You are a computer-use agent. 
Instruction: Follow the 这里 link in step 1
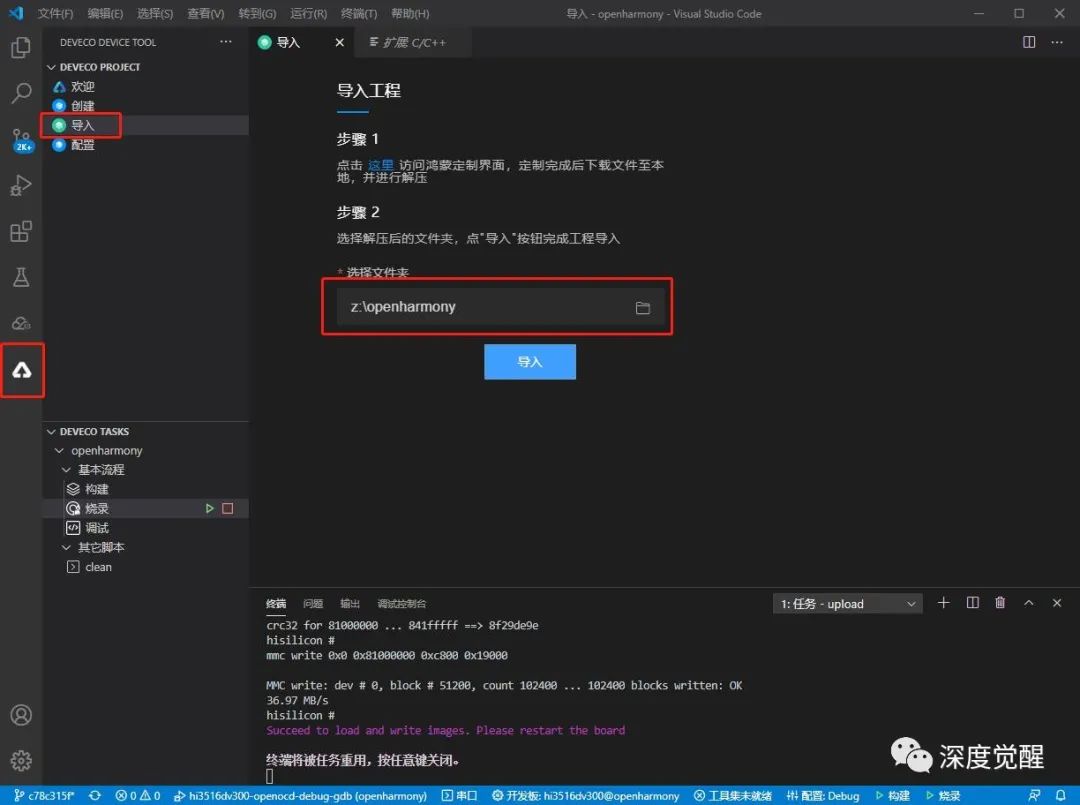[x=380, y=165]
